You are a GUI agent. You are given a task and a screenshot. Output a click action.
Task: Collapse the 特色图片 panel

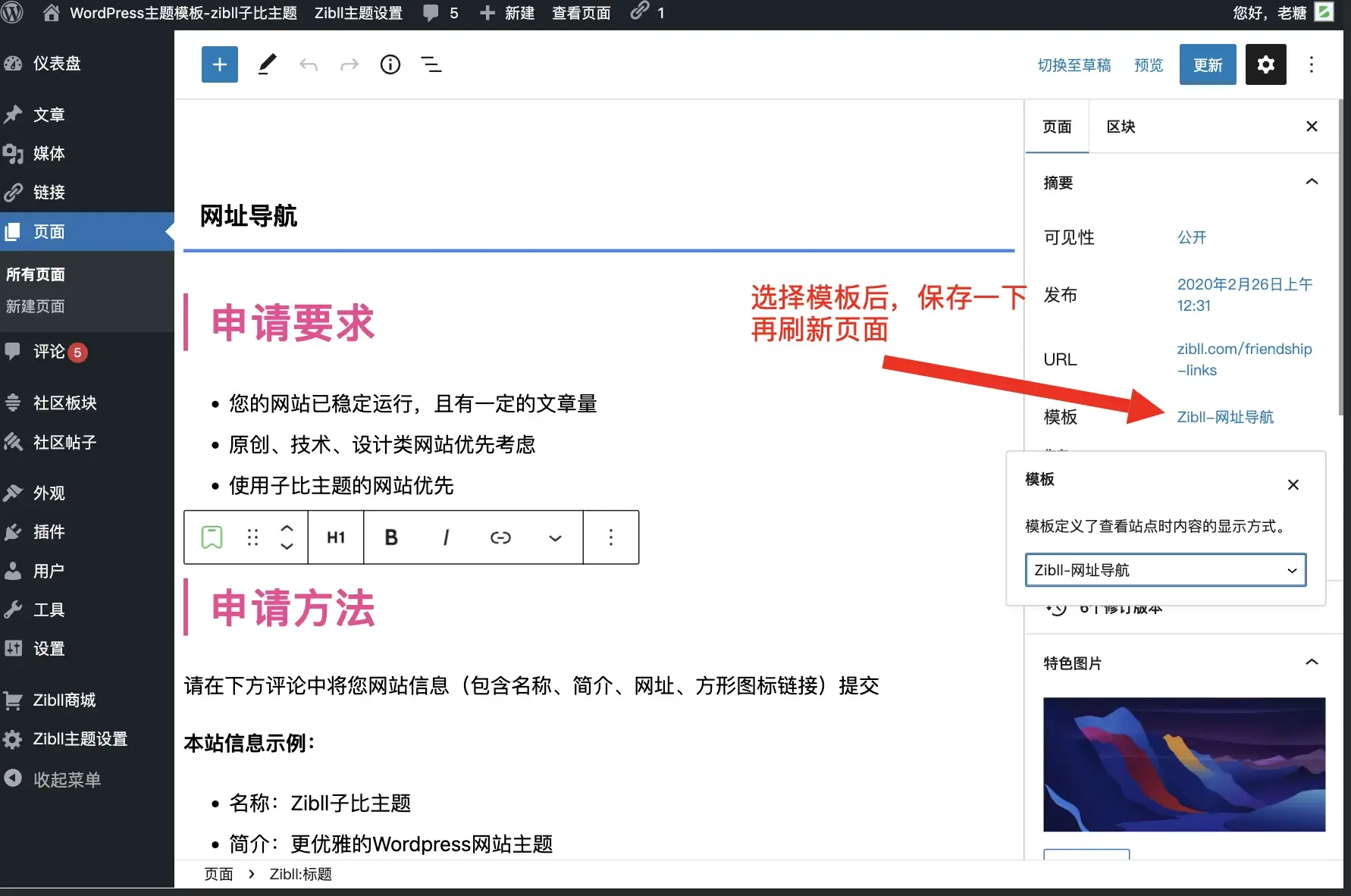click(x=1312, y=663)
